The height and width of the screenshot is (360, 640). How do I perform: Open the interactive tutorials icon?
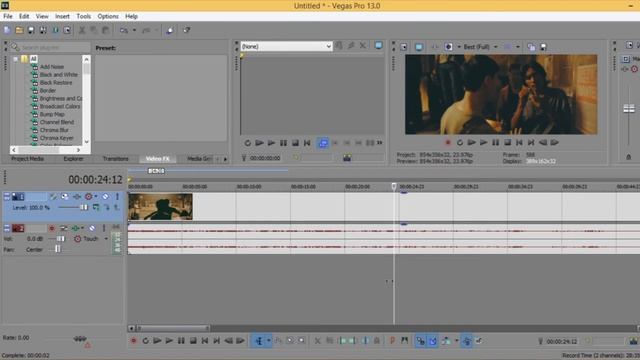click(x=170, y=30)
